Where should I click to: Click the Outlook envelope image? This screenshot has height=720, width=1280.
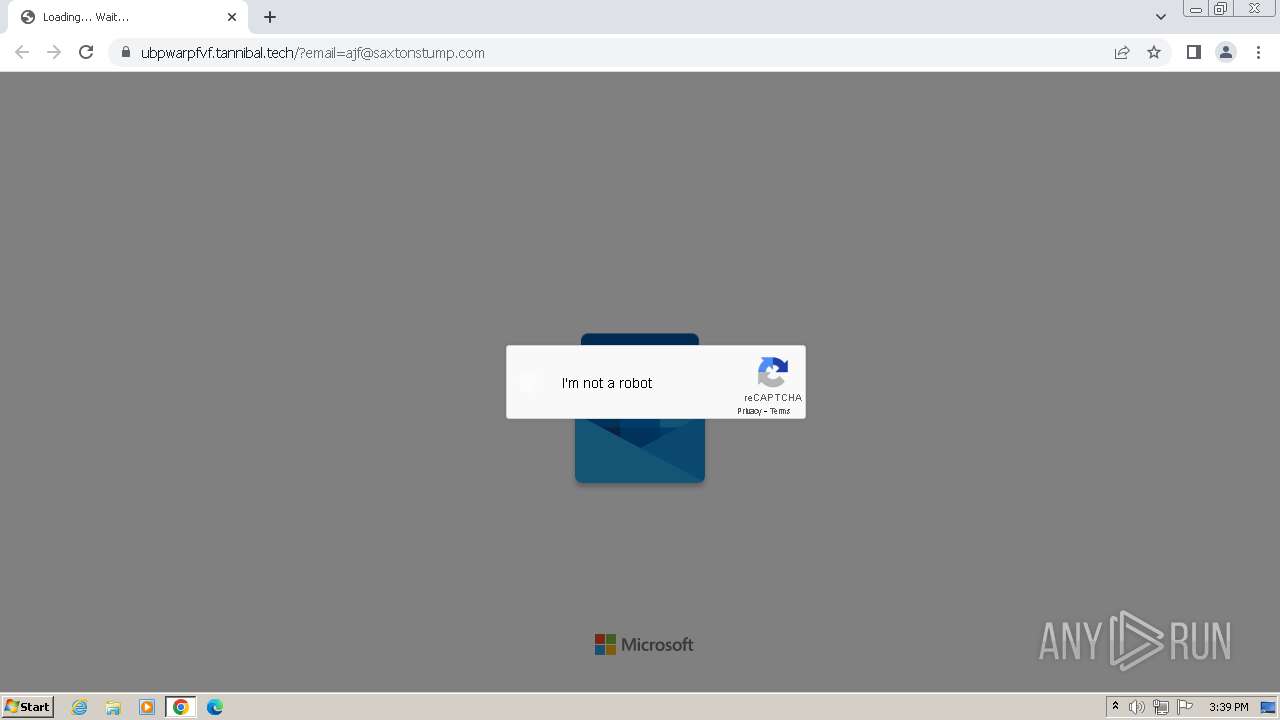click(x=640, y=450)
